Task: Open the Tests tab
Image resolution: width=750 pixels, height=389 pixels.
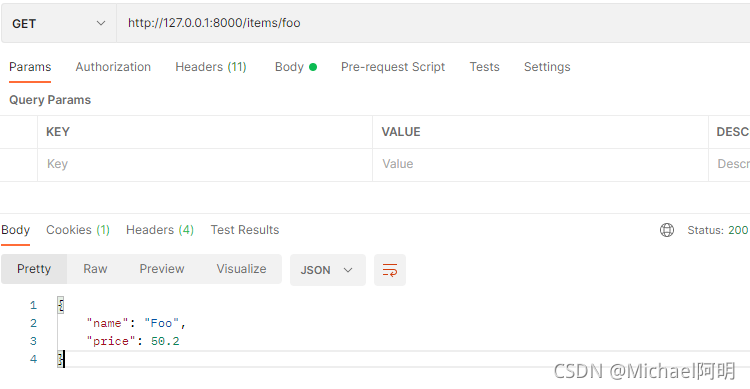Action: pyautogui.click(x=484, y=67)
